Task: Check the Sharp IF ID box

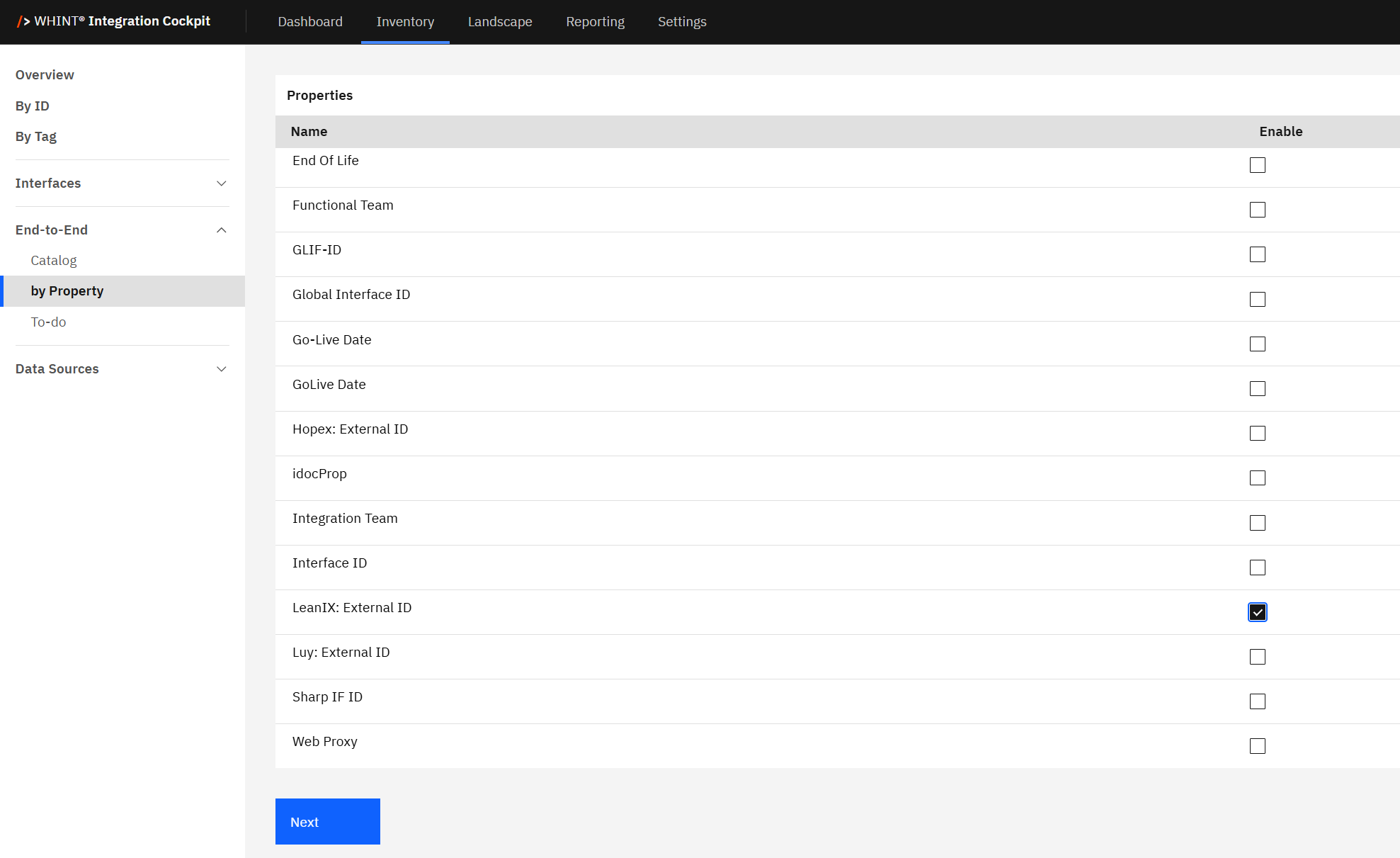Action: coord(1257,701)
